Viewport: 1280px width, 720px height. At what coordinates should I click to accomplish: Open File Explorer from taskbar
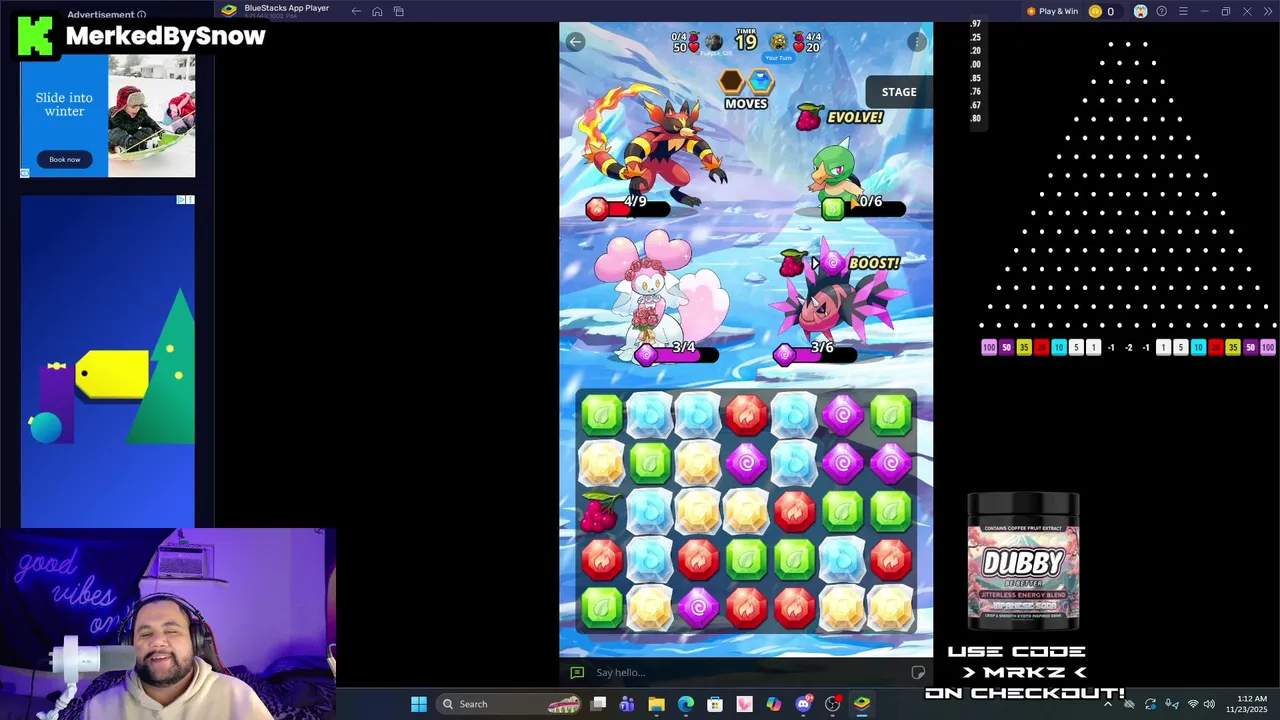pos(656,704)
